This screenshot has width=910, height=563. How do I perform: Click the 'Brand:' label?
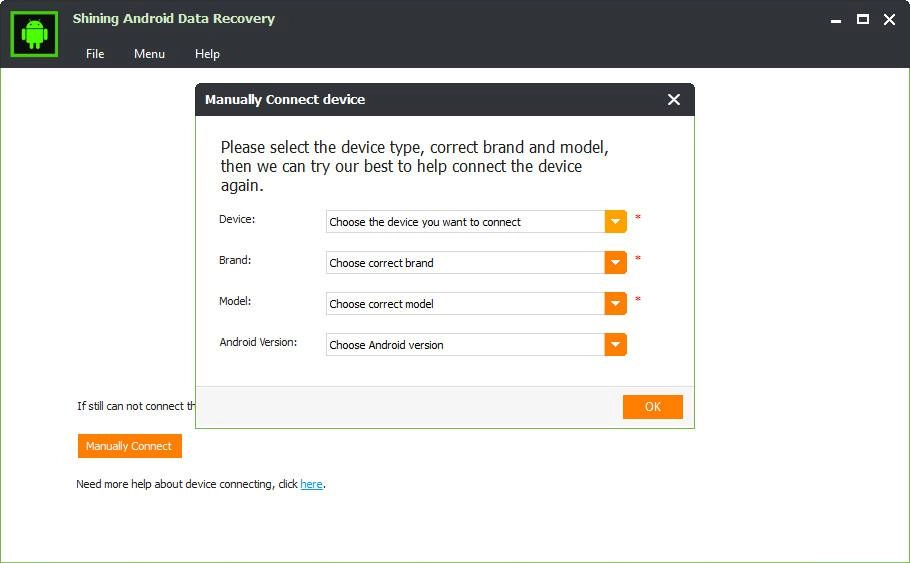[235, 260]
